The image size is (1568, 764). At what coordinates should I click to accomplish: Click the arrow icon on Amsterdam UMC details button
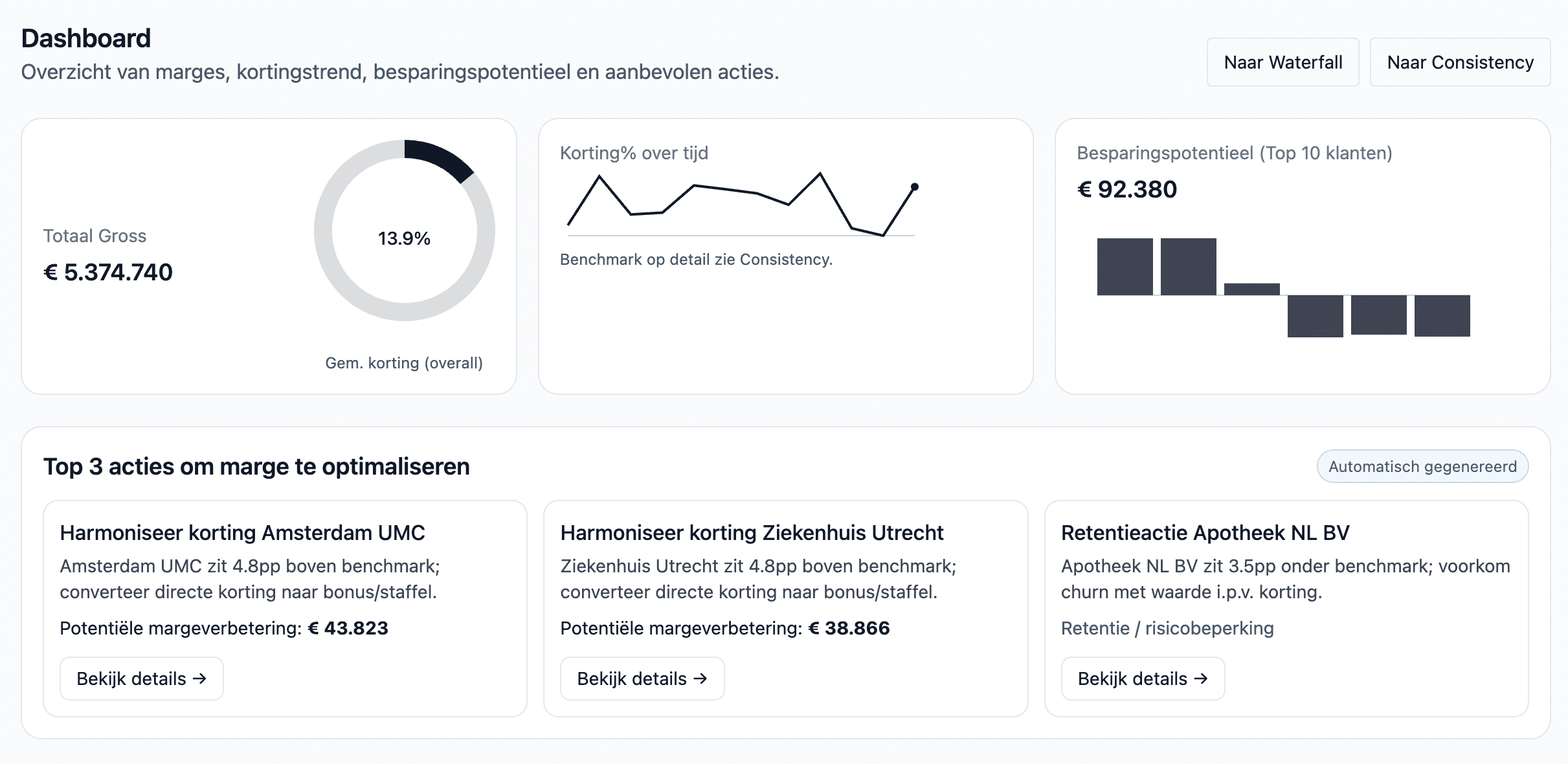[200, 678]
